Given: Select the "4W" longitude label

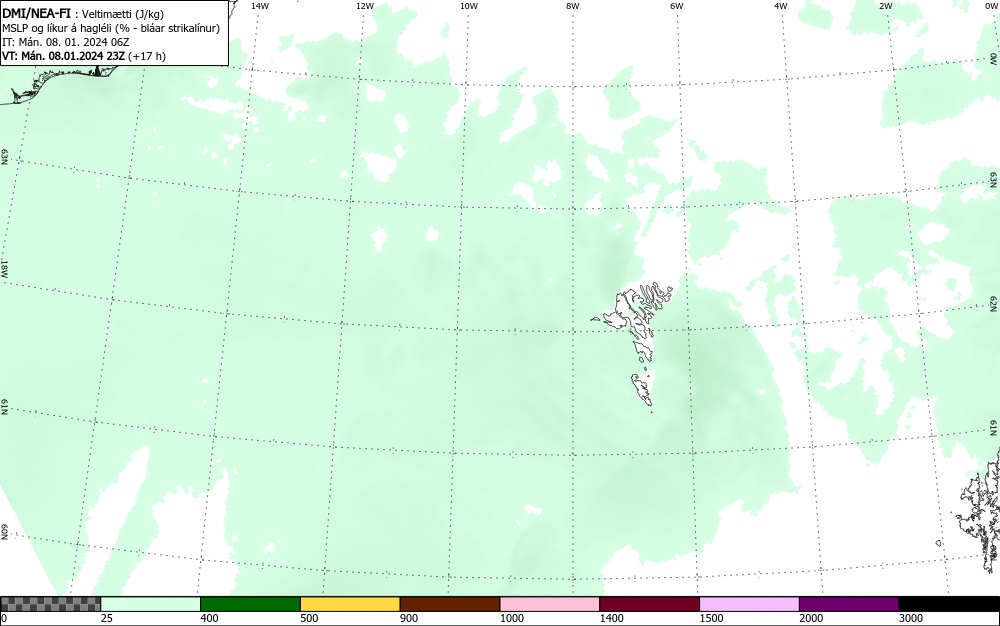Looking at the screenshot, I should coord(781,6).
